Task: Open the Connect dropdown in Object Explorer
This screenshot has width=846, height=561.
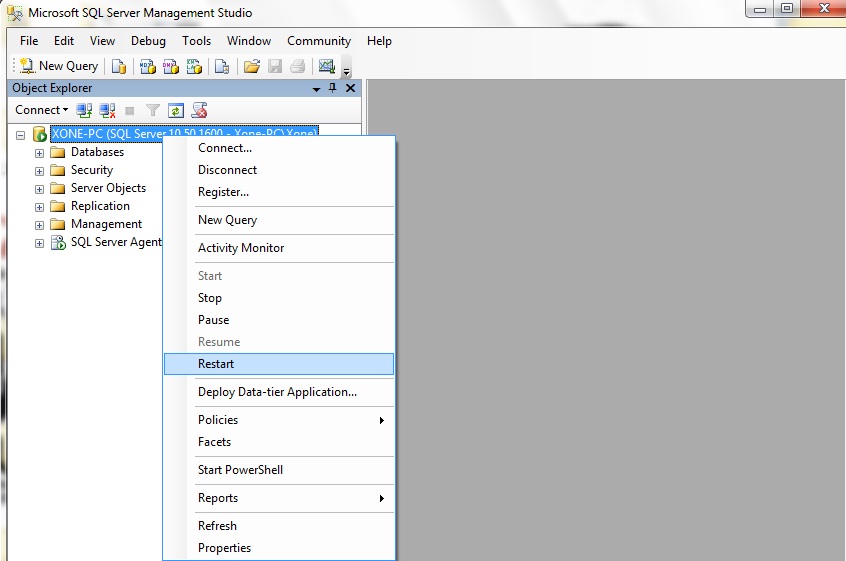Action: pos(42,110)
